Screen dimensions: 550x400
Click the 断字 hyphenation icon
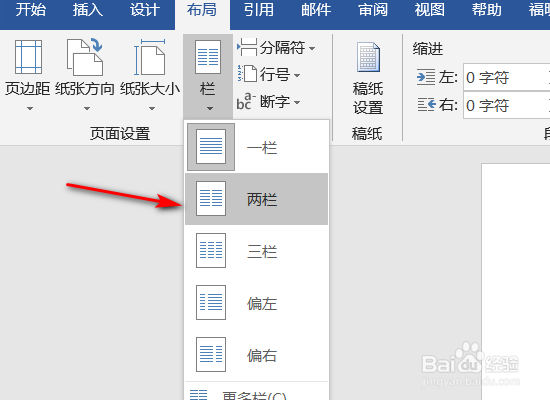click(246, 101)
